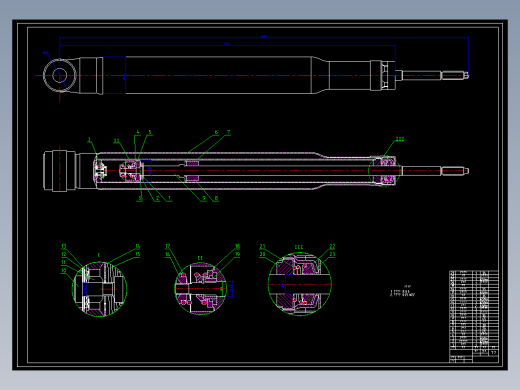Select callout number 1 below the piston
The image size is (520, 390).
(x=169, y=198)
